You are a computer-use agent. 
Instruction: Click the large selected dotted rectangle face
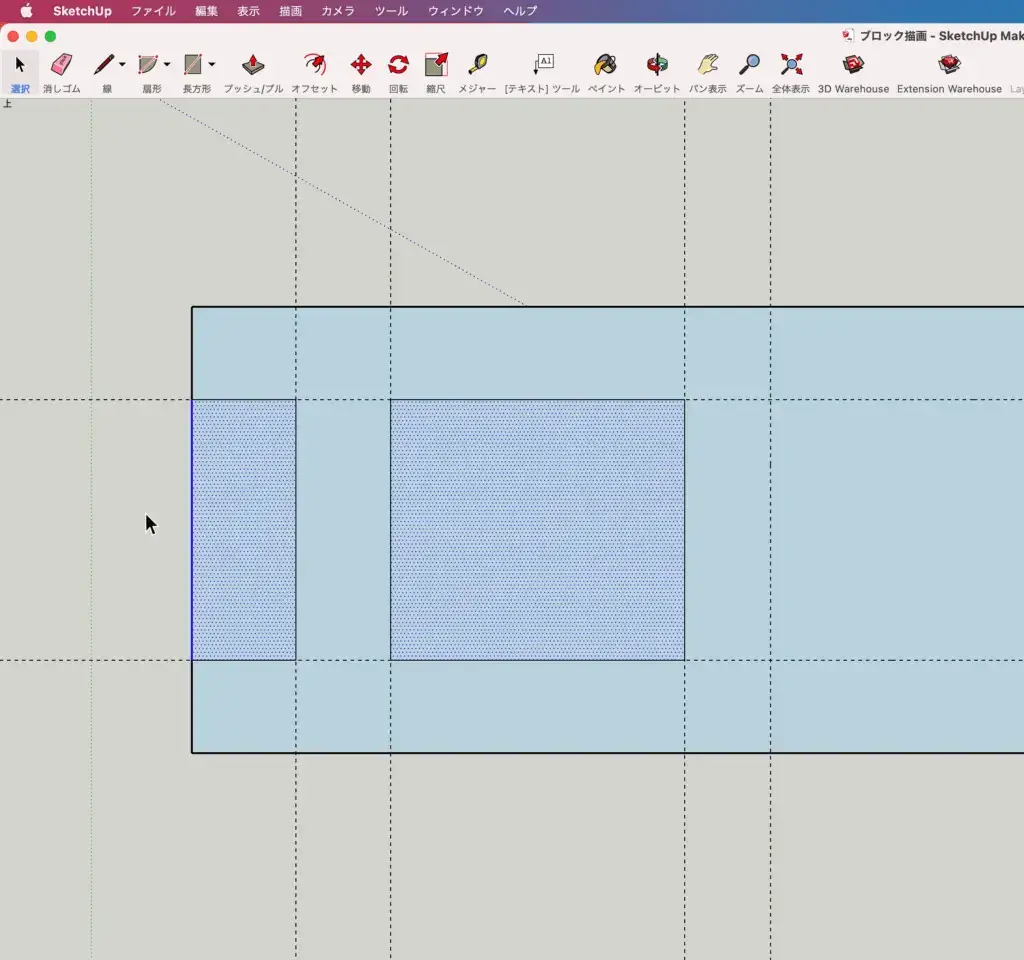click(537, 530)
